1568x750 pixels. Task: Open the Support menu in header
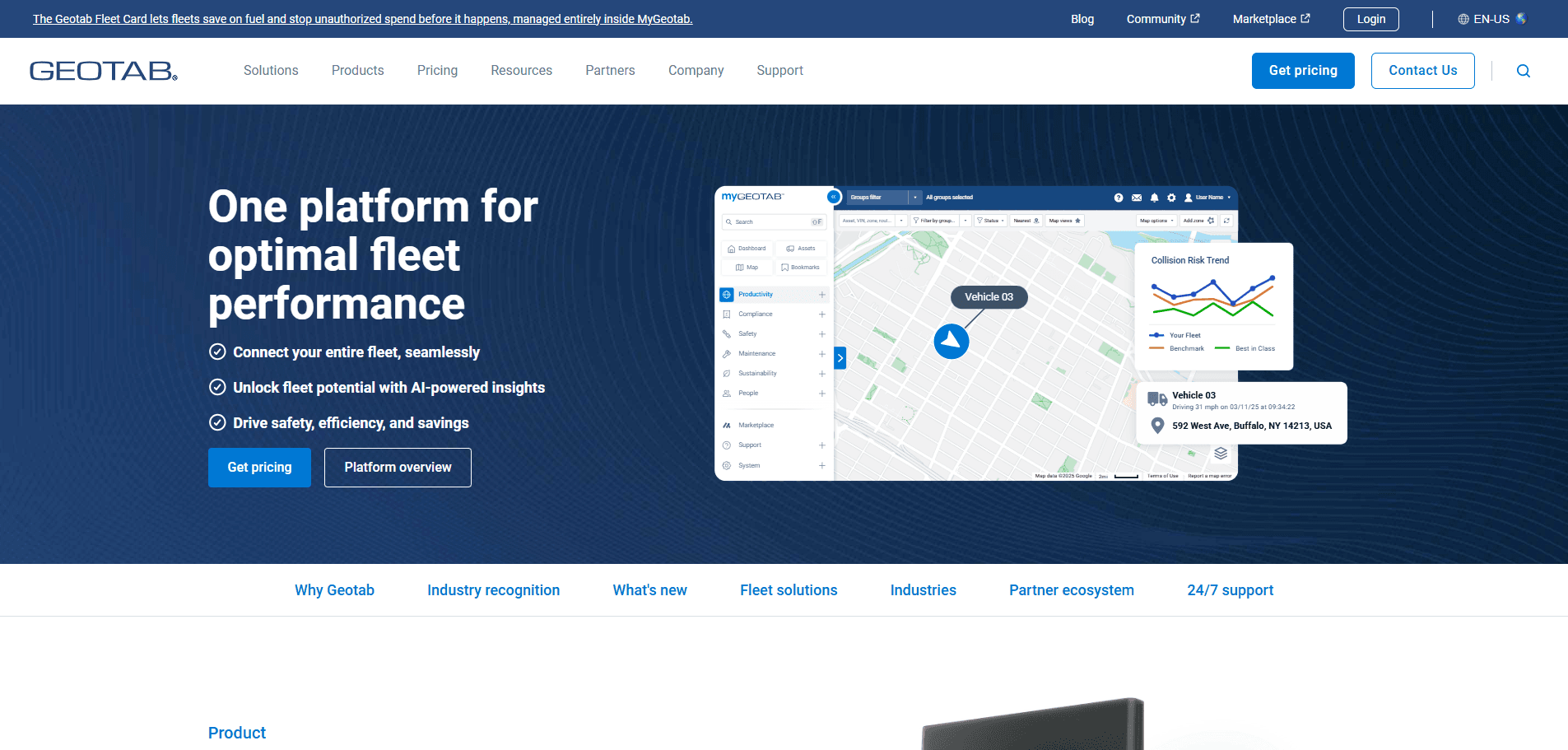[x=779, y=71]
